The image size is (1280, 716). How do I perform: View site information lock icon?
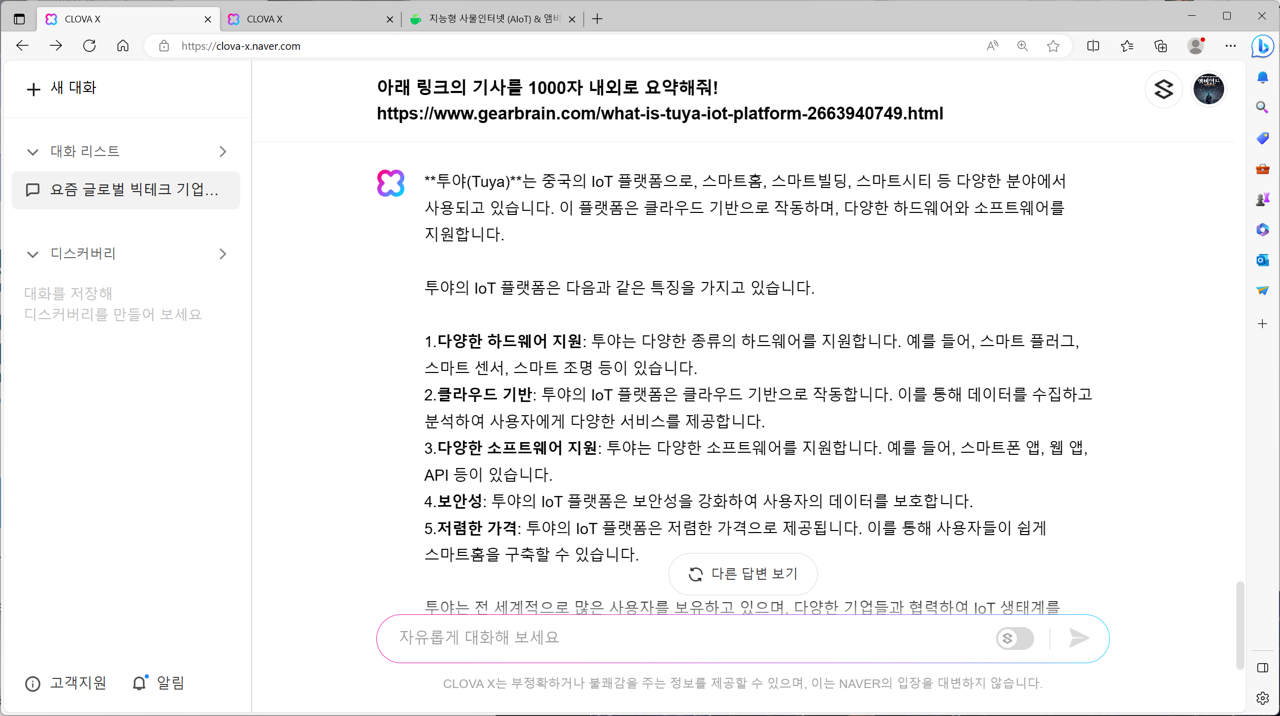coord(164,46)
